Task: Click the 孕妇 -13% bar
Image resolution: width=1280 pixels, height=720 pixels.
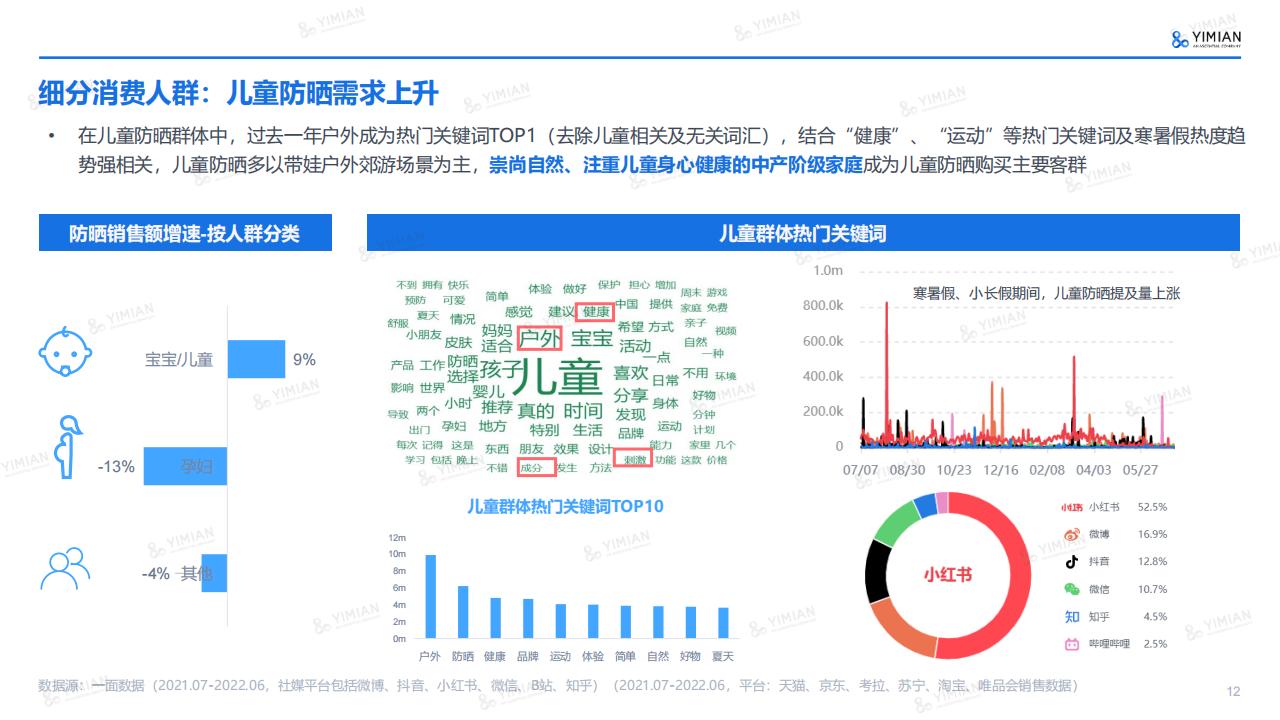Action: [x=185, y=466]
